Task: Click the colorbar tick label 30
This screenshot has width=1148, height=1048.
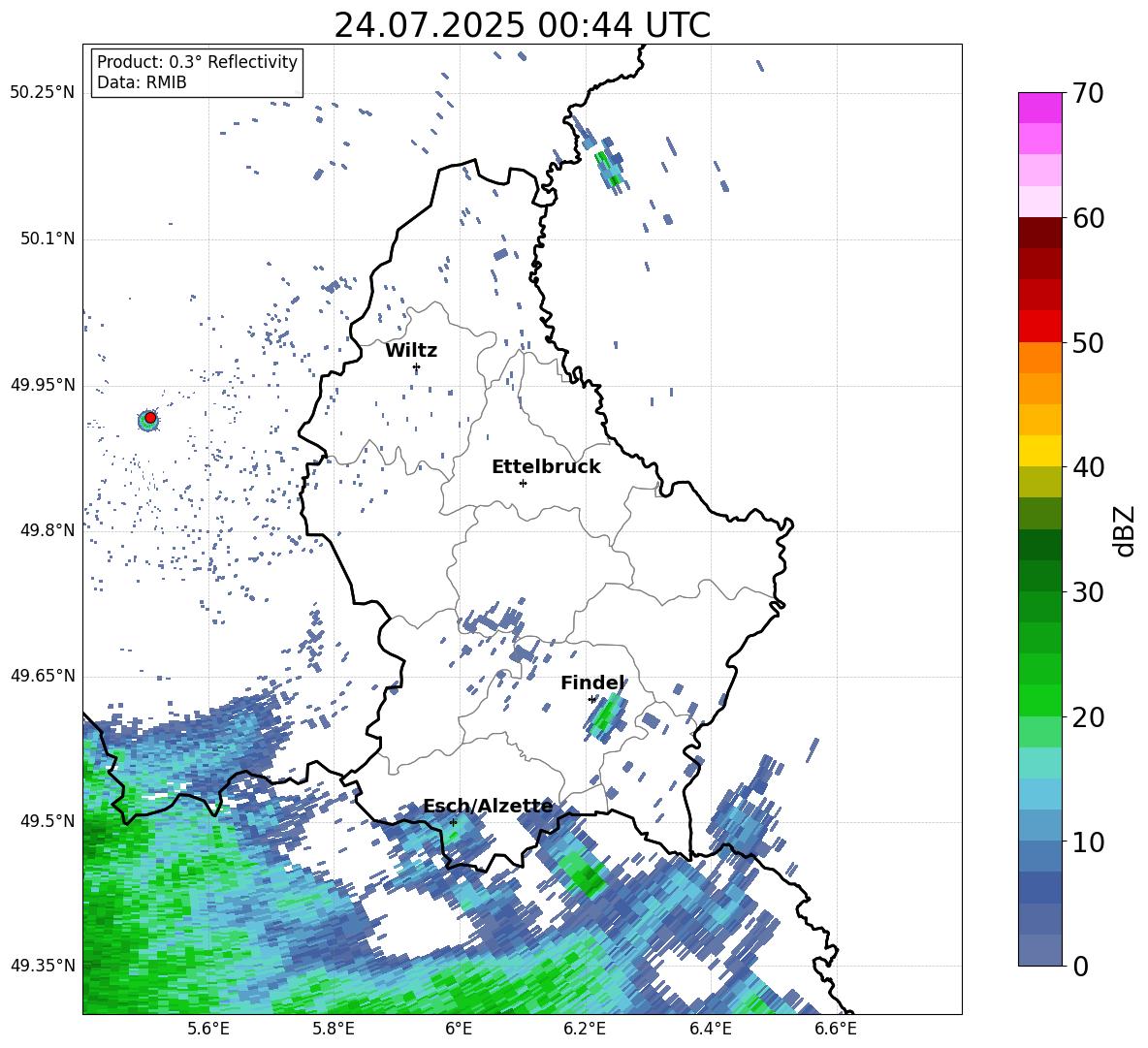Action: coord(1088,592)
